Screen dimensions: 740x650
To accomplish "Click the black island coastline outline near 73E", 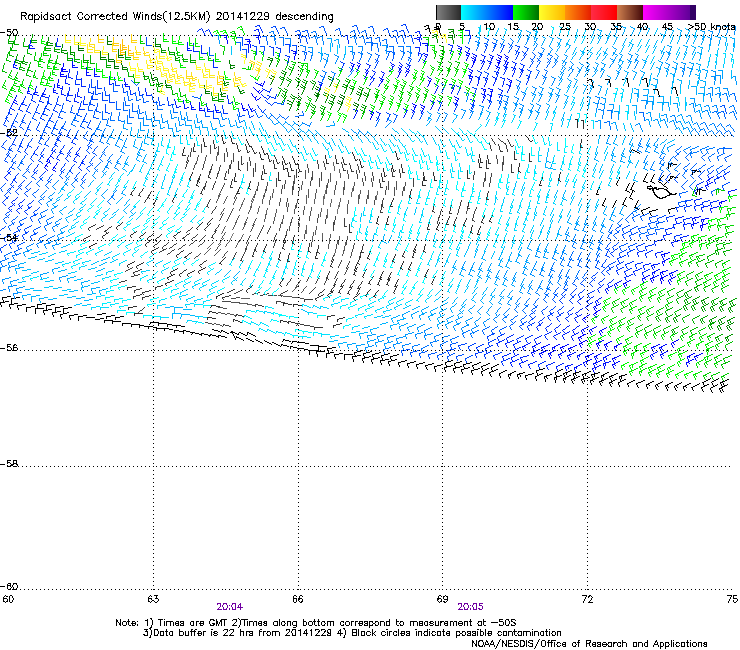I will (660, 191).
